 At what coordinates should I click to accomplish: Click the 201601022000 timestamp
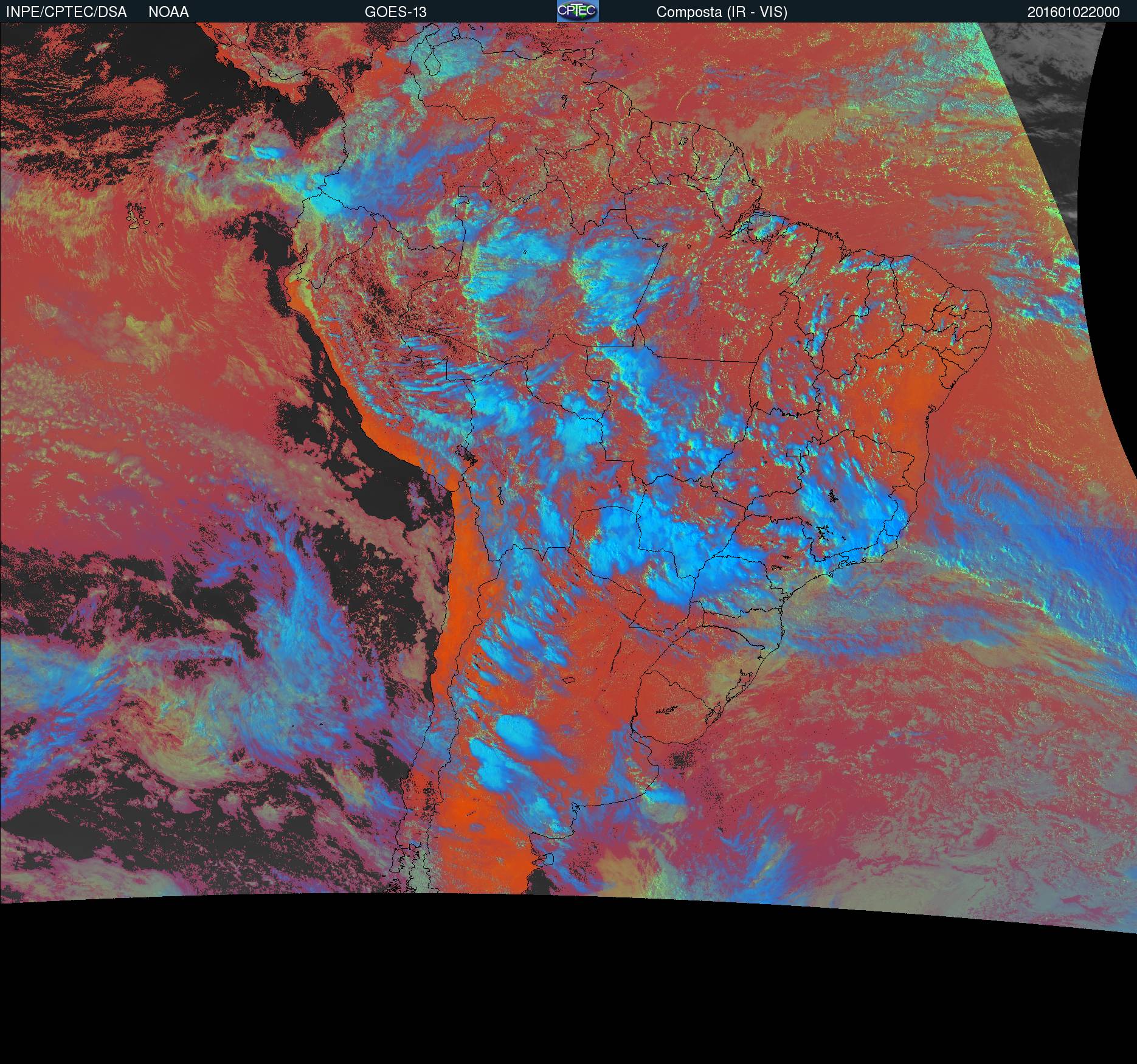pyautogui.click(x=1074, y=12)
